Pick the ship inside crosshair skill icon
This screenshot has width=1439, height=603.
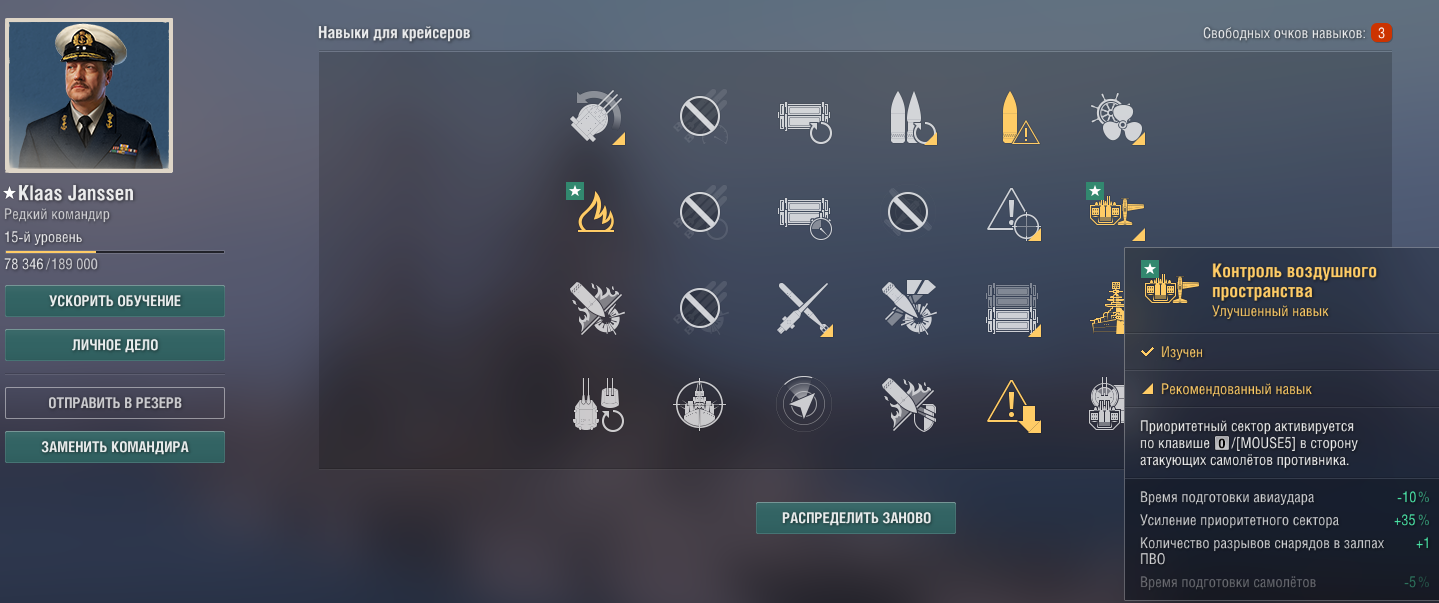coord(700,403)
